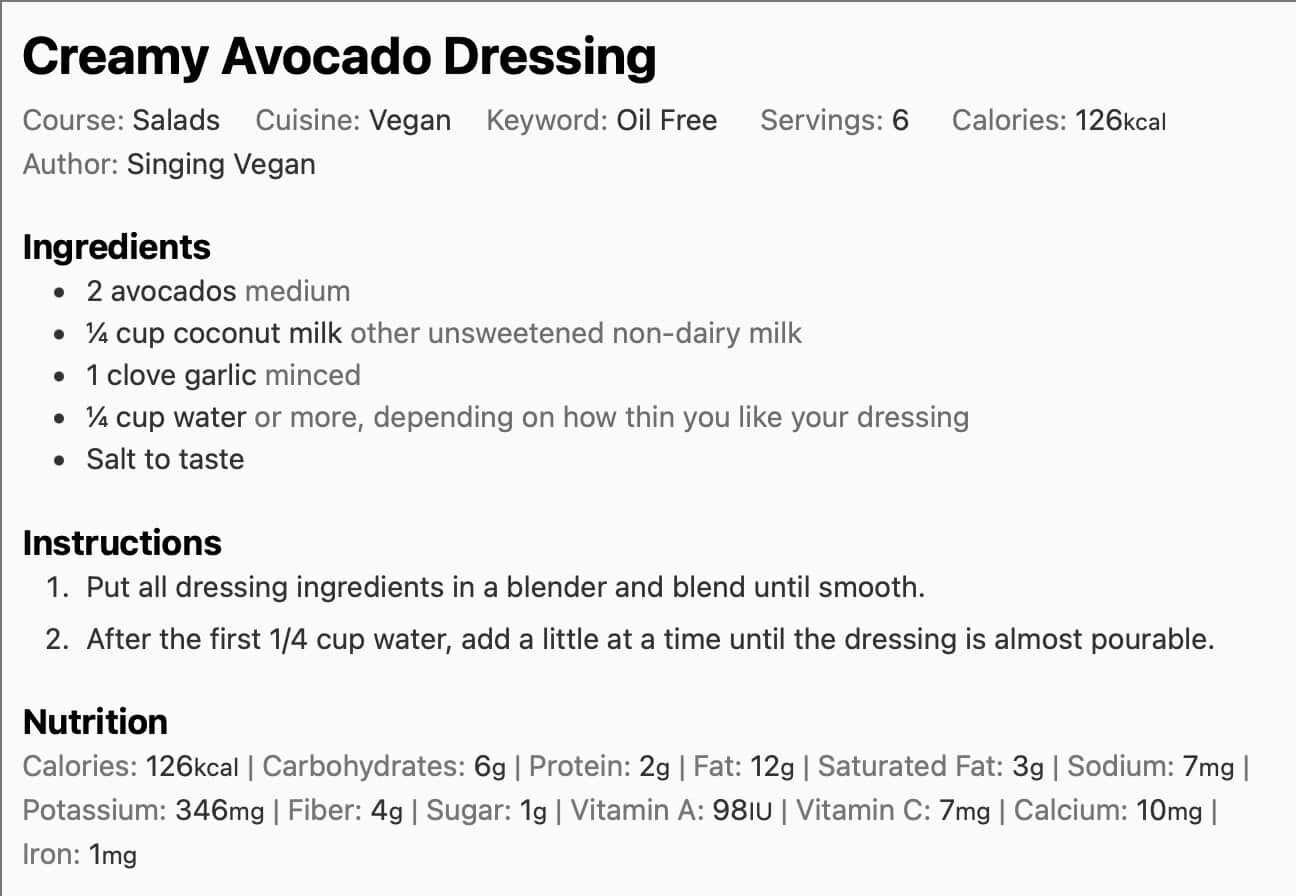Click the ¼ cup coconut milk ingredient

(x=214, y=333)
